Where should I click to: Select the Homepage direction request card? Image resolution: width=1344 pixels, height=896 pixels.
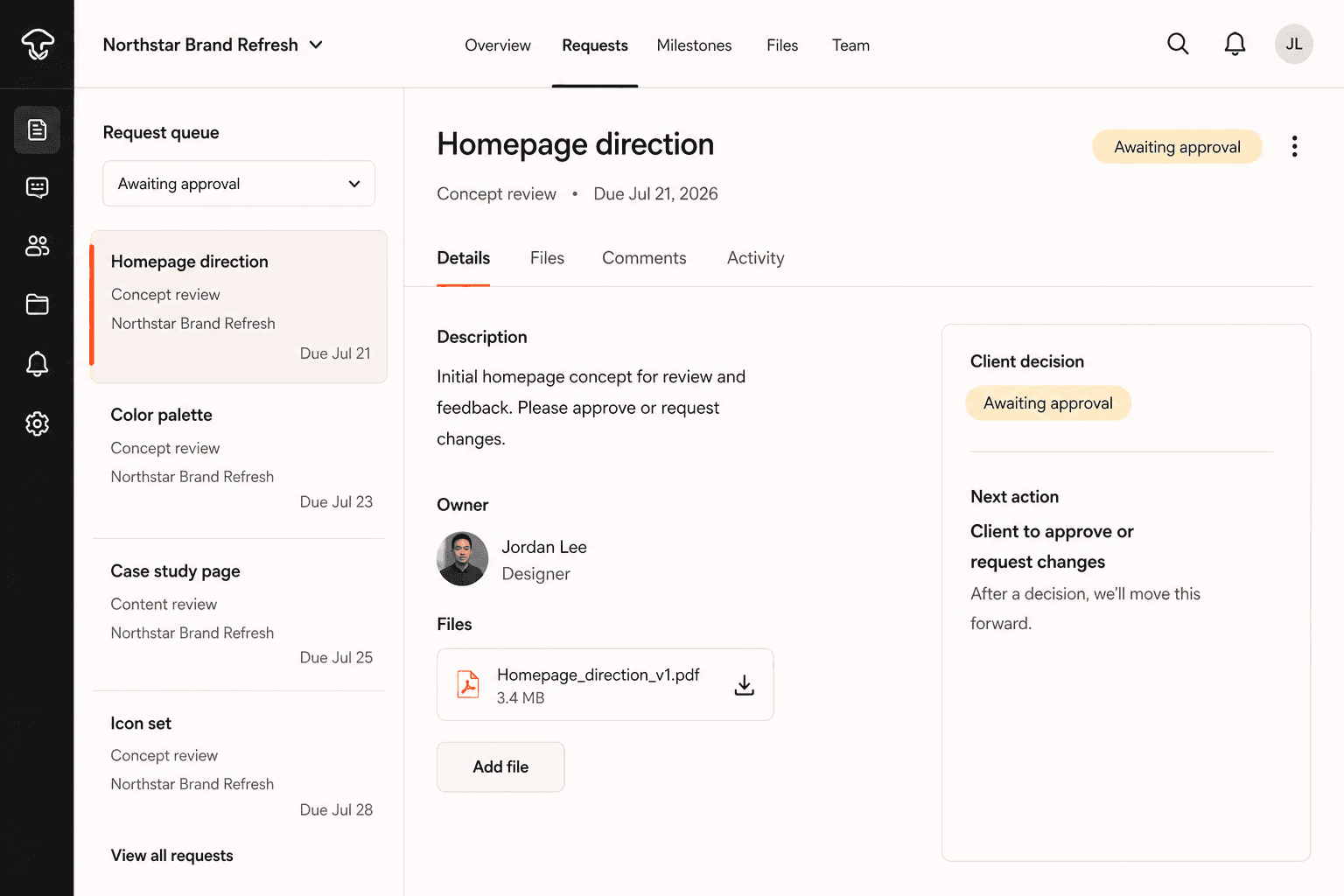[x=239, y=306]
